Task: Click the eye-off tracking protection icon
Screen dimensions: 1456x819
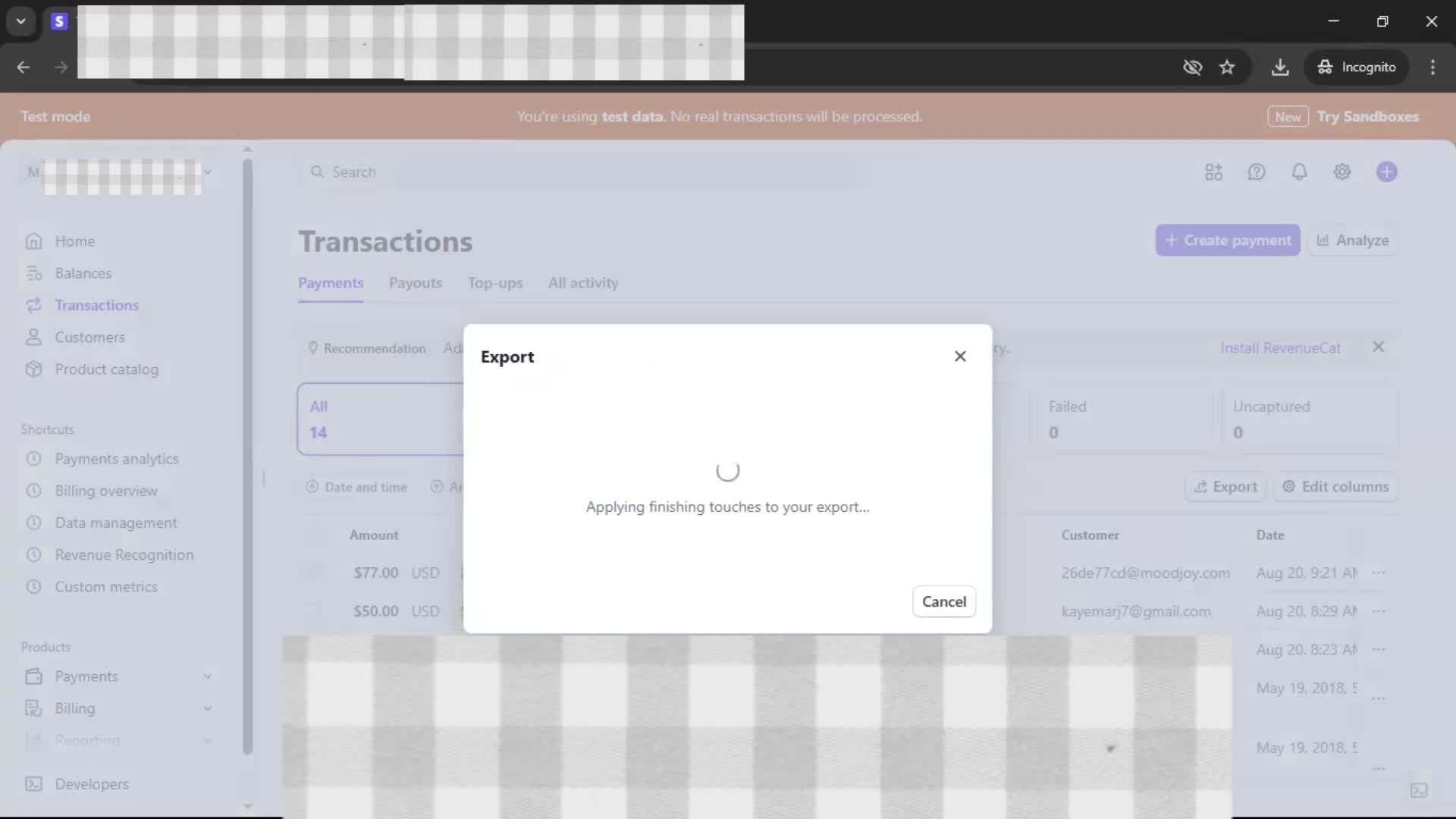Action: [1192, 67]
